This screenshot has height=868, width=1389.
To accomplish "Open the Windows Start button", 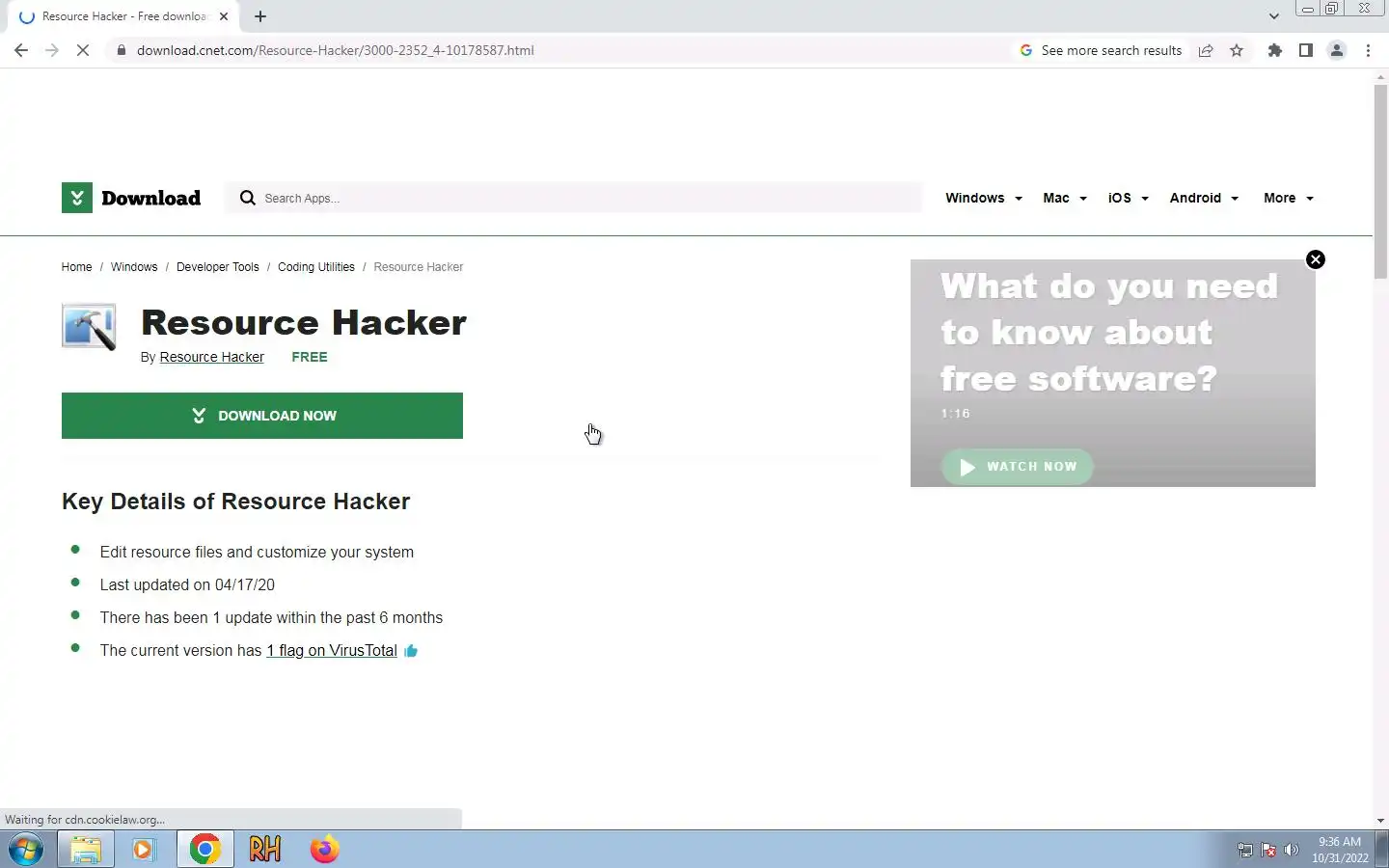I will click(27, 850).
